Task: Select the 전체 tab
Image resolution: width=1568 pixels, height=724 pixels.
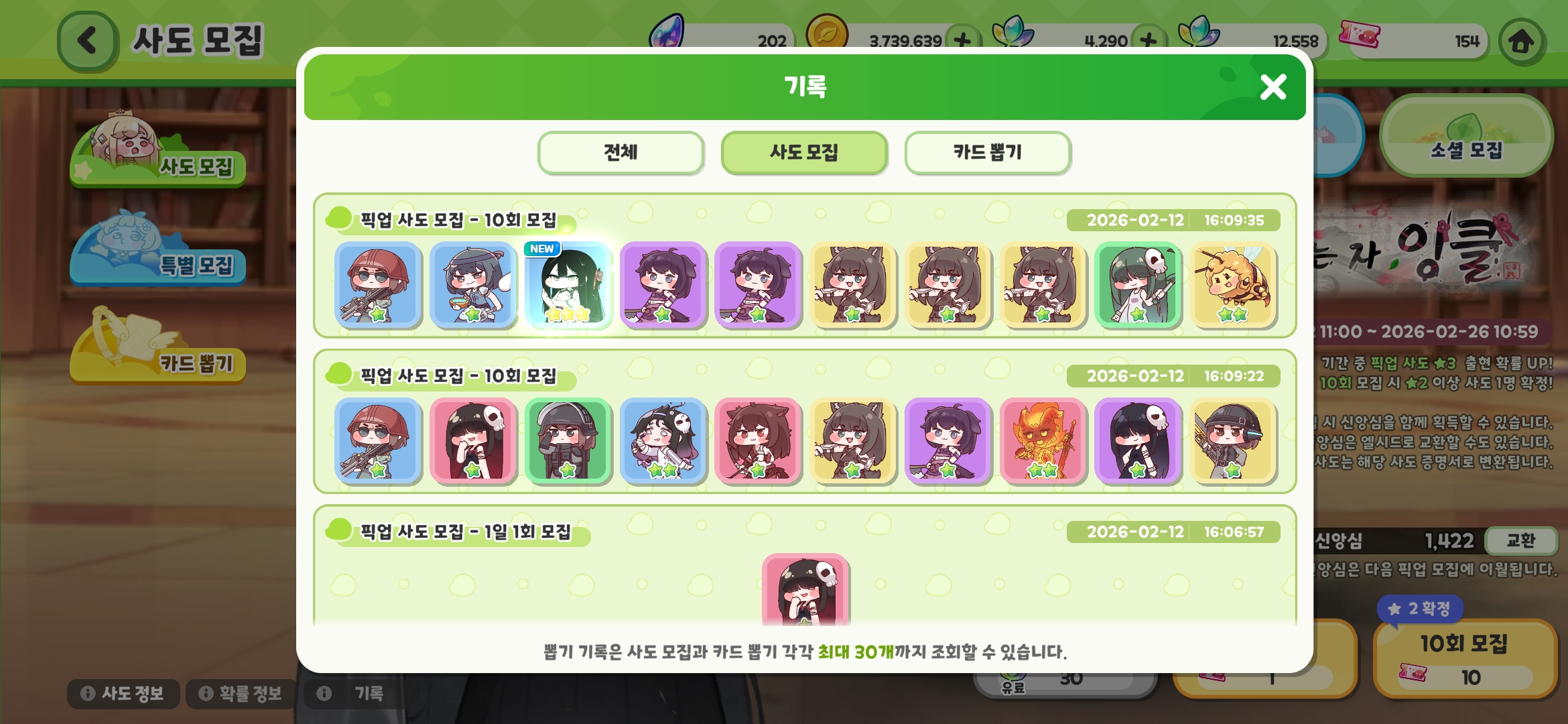Action: pos(620,152)
